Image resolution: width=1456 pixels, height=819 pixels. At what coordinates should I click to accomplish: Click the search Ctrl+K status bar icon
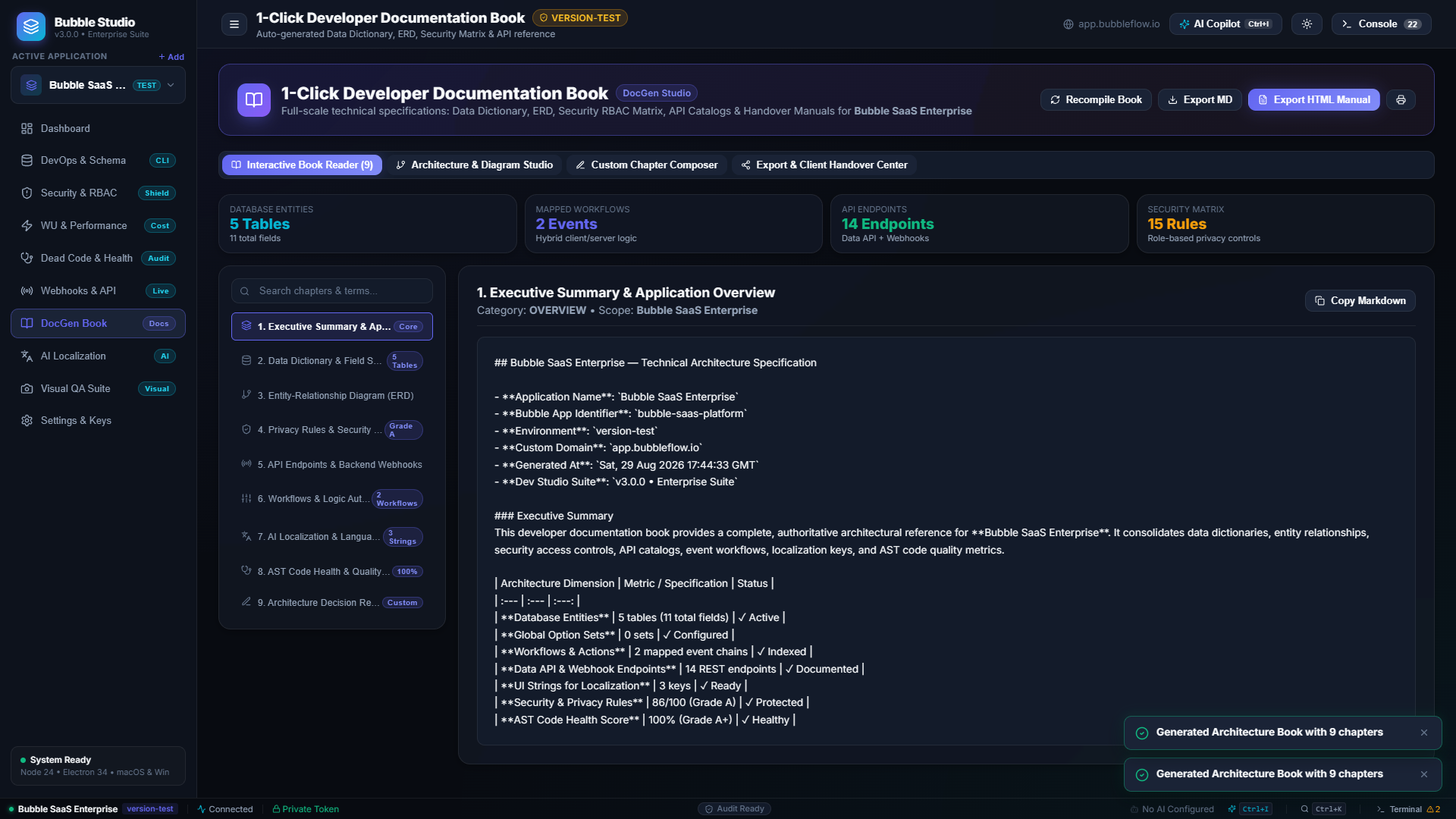[x=1323, y=809]
